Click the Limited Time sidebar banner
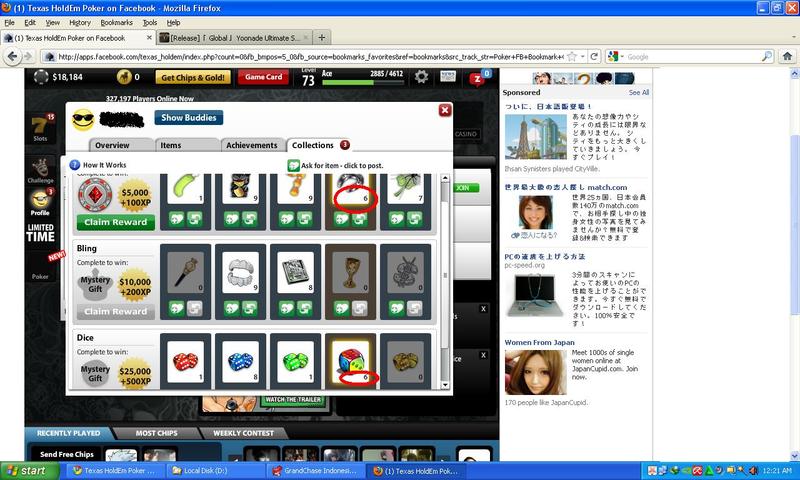 [x=40, y=232]
